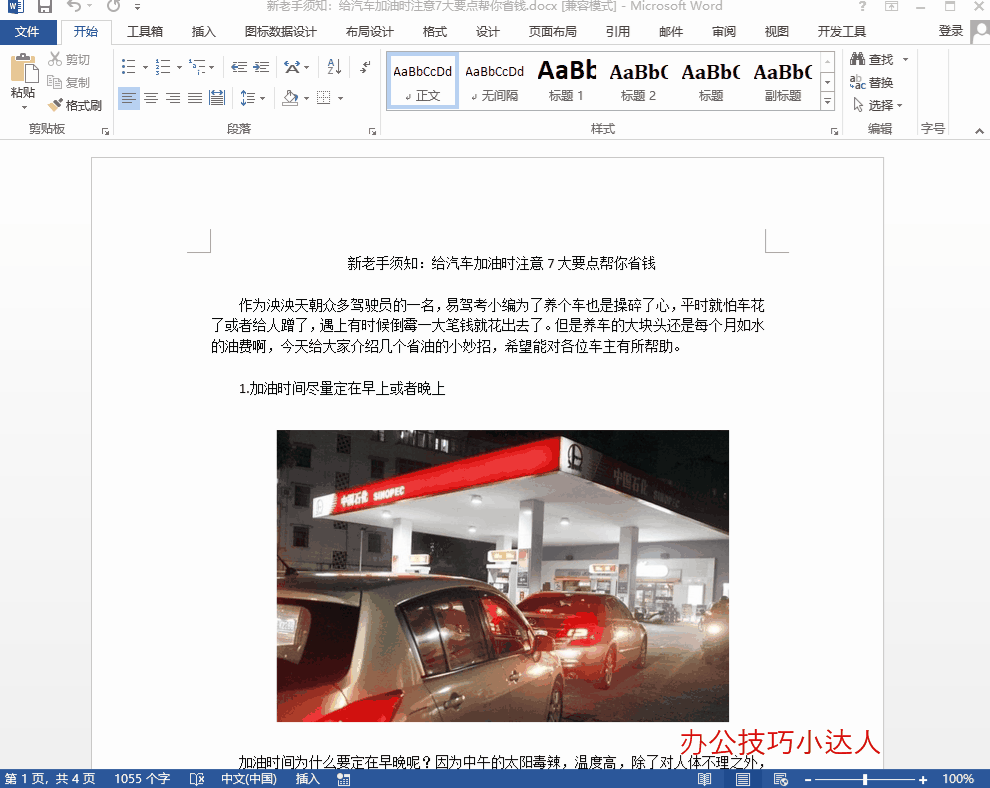Screen dimensions: 990x788
Task: Save document with floppy disk icon
Action: (45, 7)
